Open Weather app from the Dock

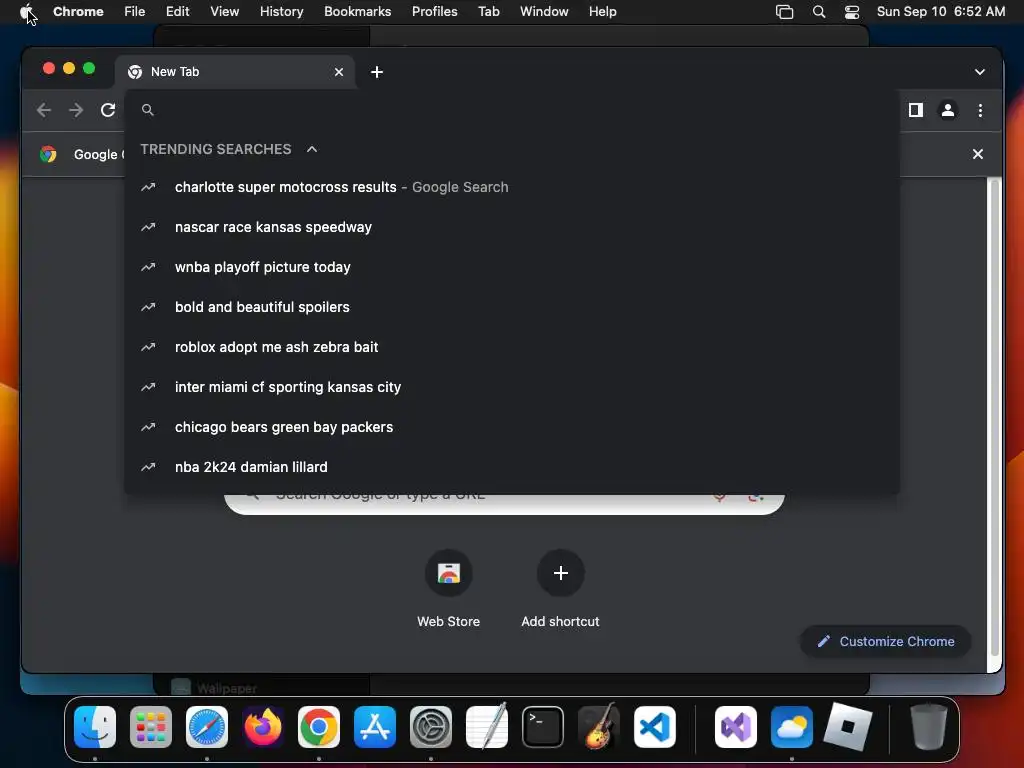click(792, 727)
